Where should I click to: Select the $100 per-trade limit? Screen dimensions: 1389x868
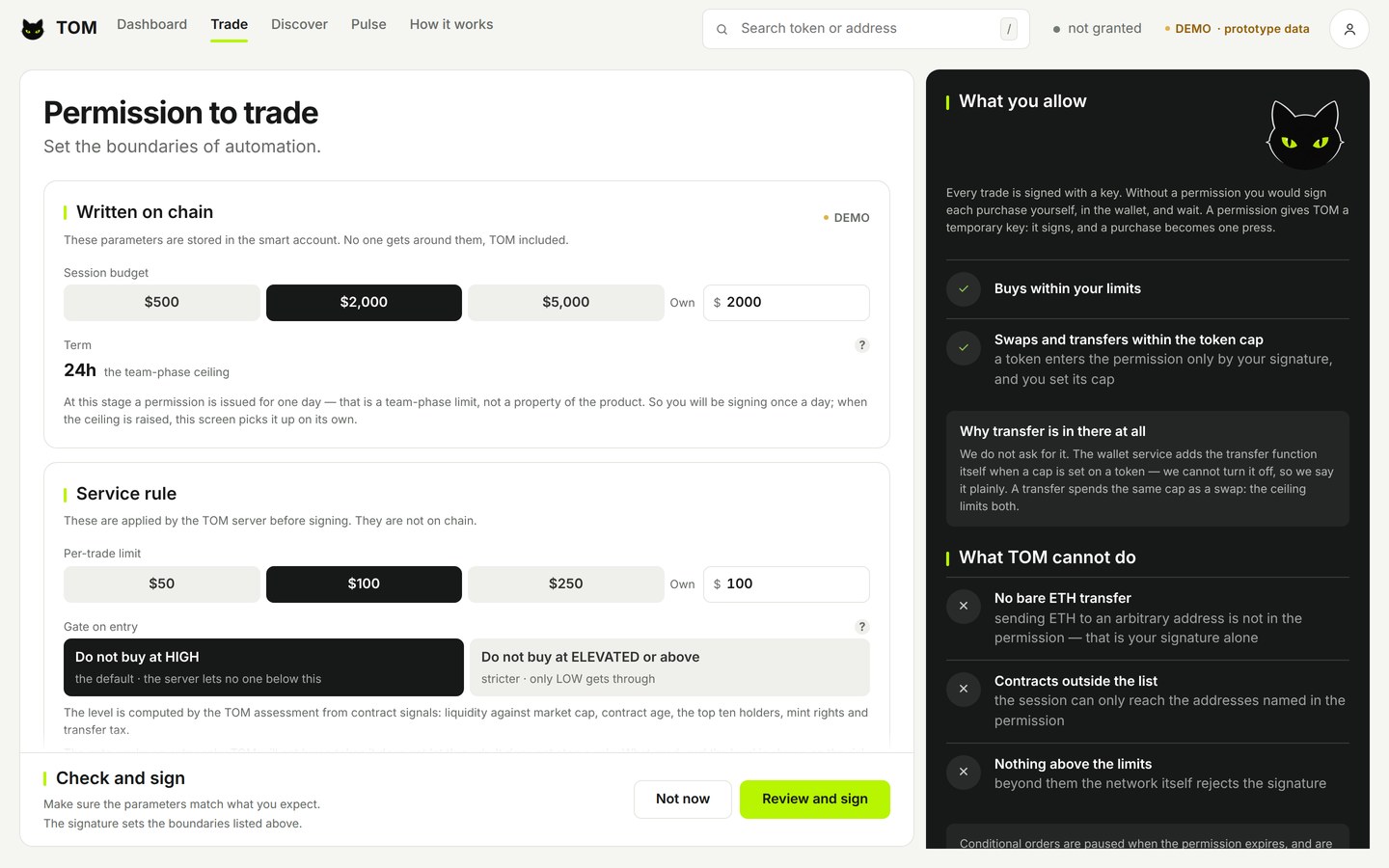[x=364, y=584]
